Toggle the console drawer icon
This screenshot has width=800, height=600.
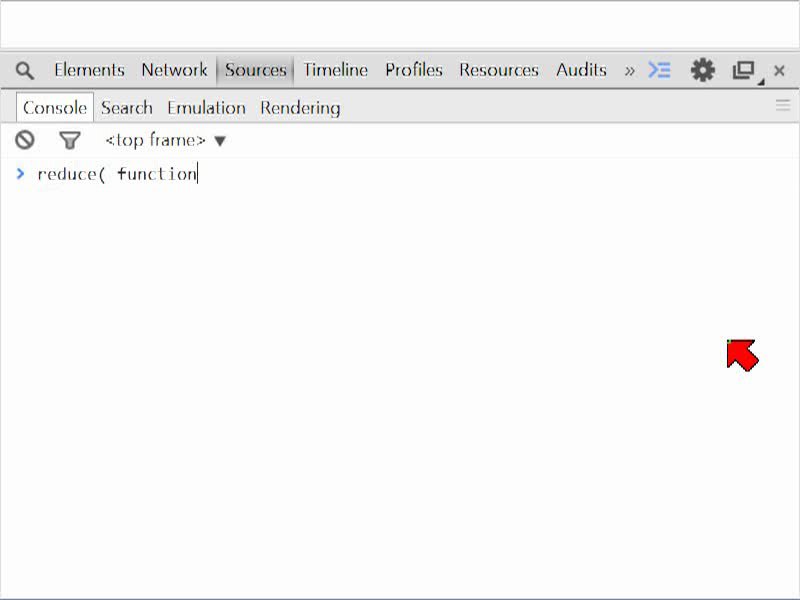coord(659,70)
